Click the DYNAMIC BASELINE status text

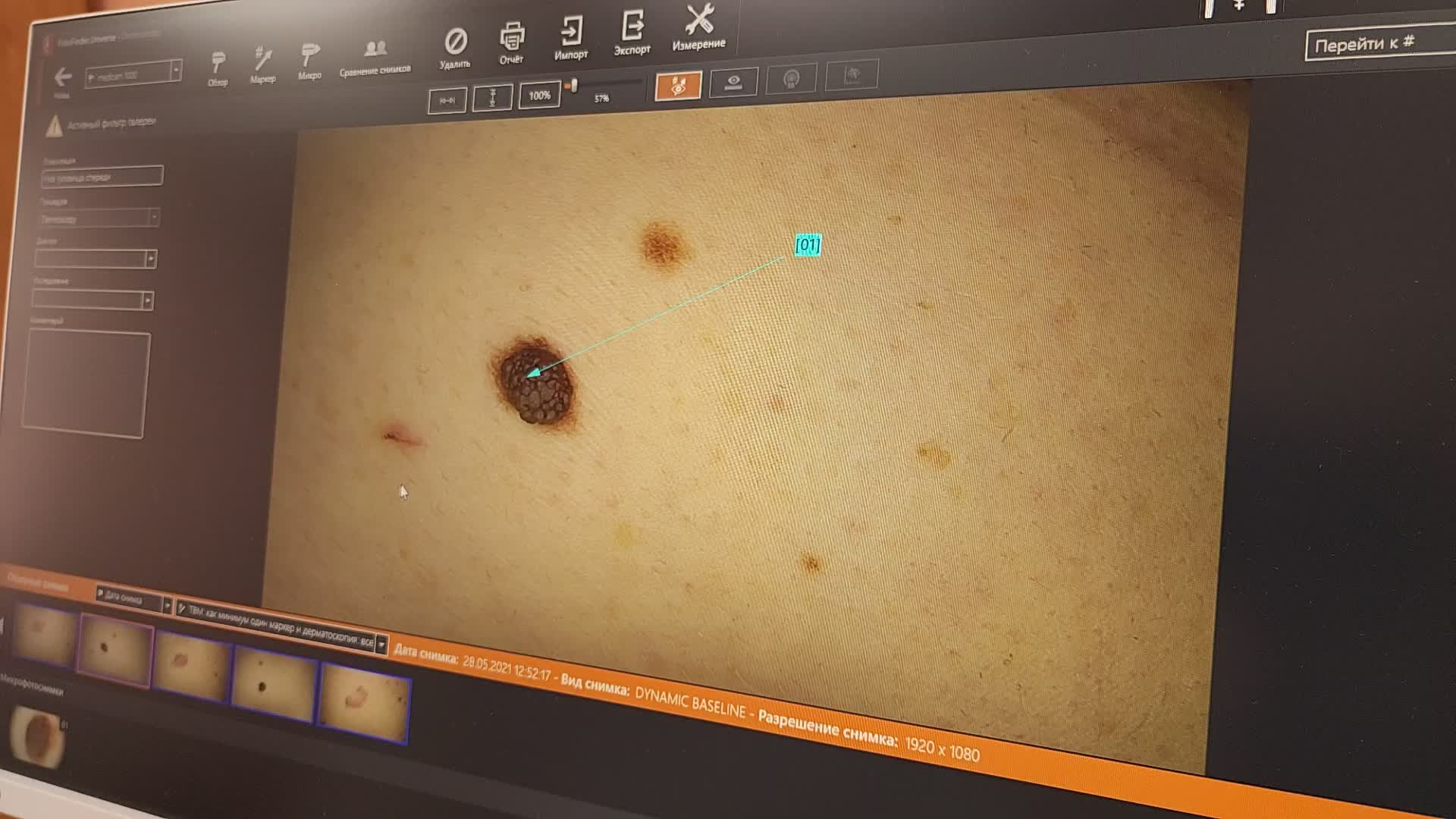690,703
